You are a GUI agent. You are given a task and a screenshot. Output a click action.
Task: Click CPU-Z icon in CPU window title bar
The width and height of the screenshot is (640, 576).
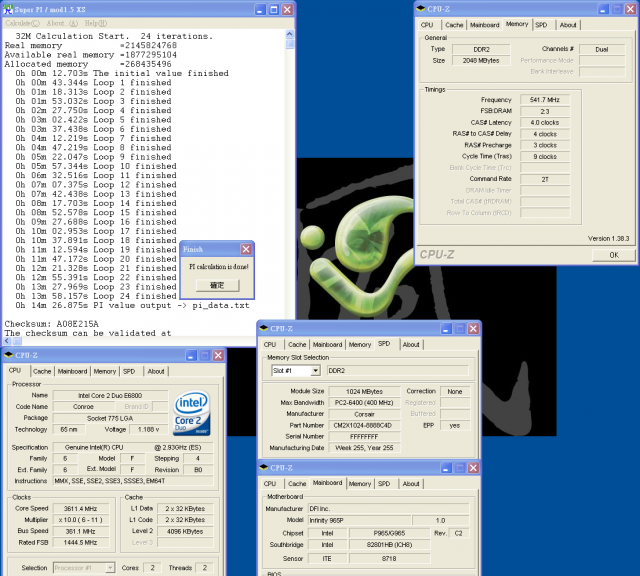pyautogui.click(x=9, y=355)
